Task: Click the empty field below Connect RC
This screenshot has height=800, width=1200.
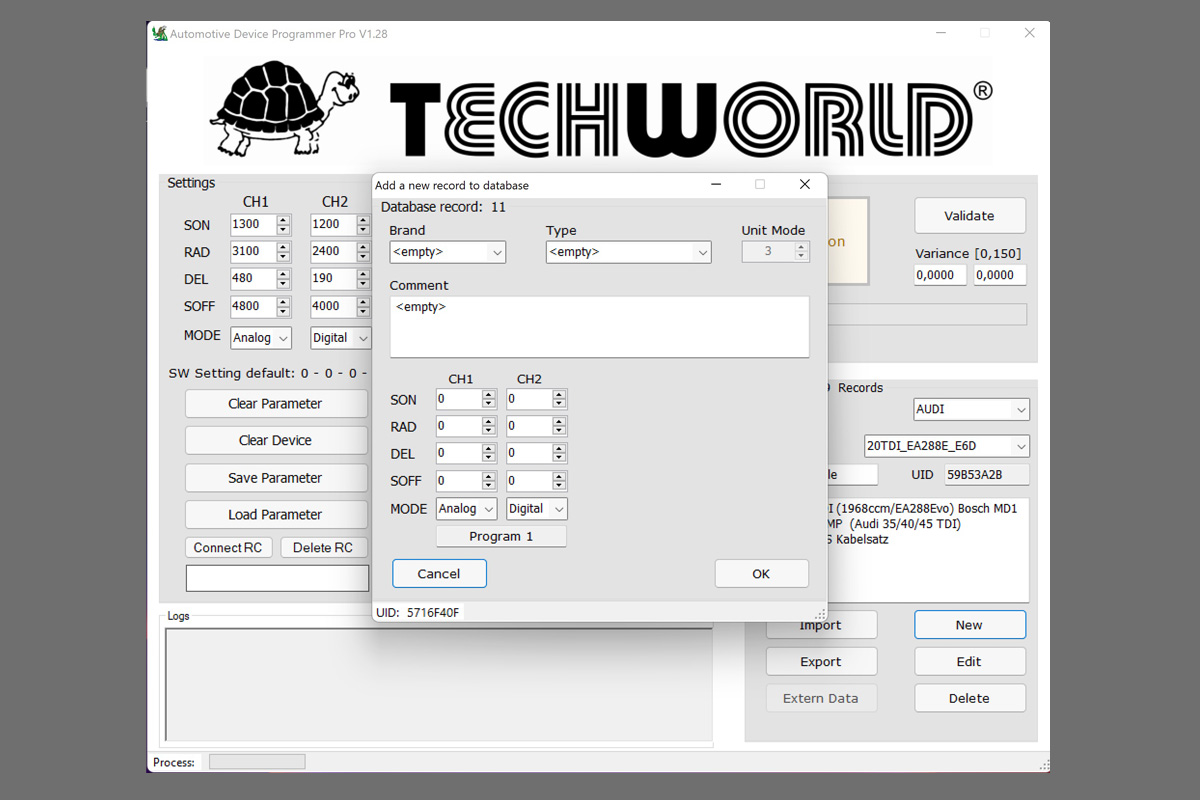Action: tap(277, 578)
